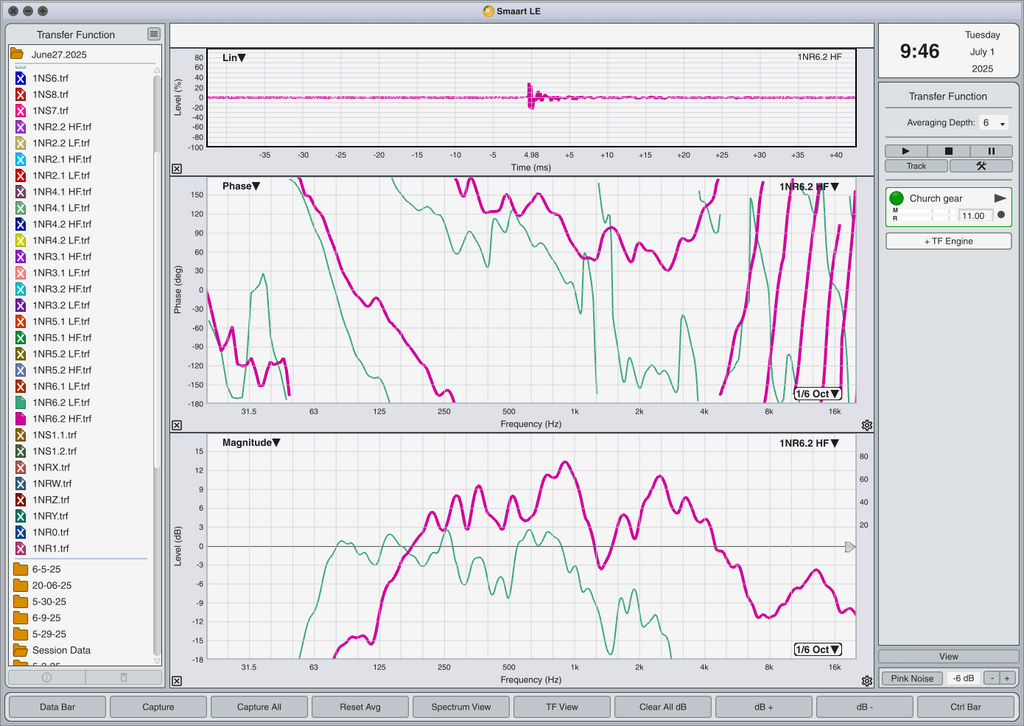Click the 11.00 delay value field
This screenshot has width=1024, height=726.
click(975, 216)
